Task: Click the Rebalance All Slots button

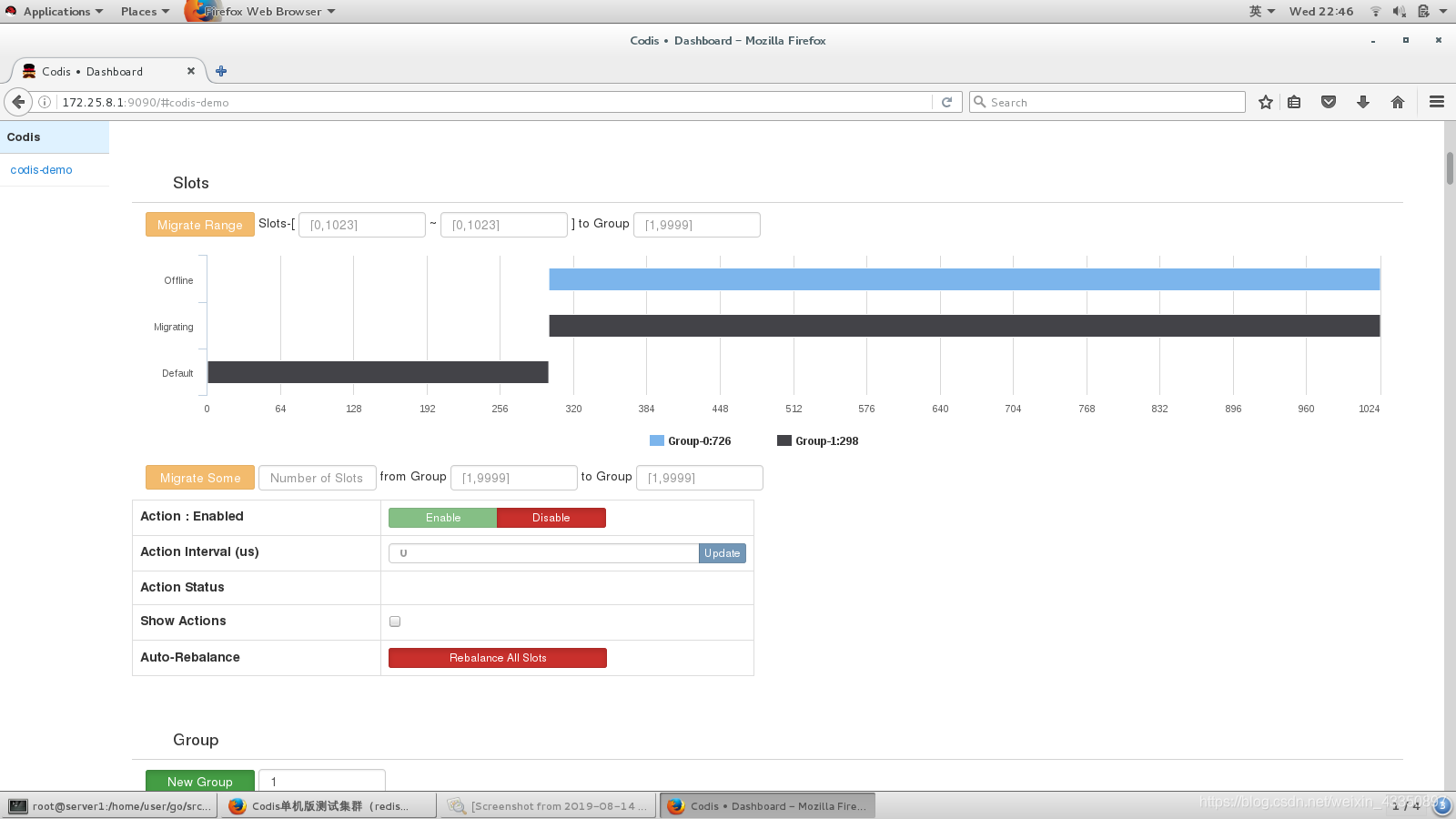Action: pos(498,658)
